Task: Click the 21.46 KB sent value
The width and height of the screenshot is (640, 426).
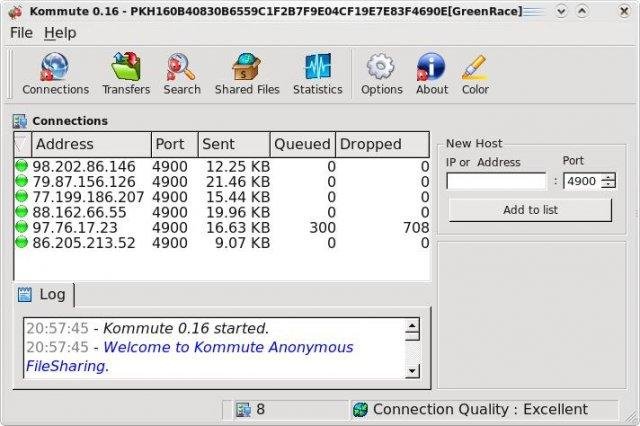Action: click(x=238, y=182)
